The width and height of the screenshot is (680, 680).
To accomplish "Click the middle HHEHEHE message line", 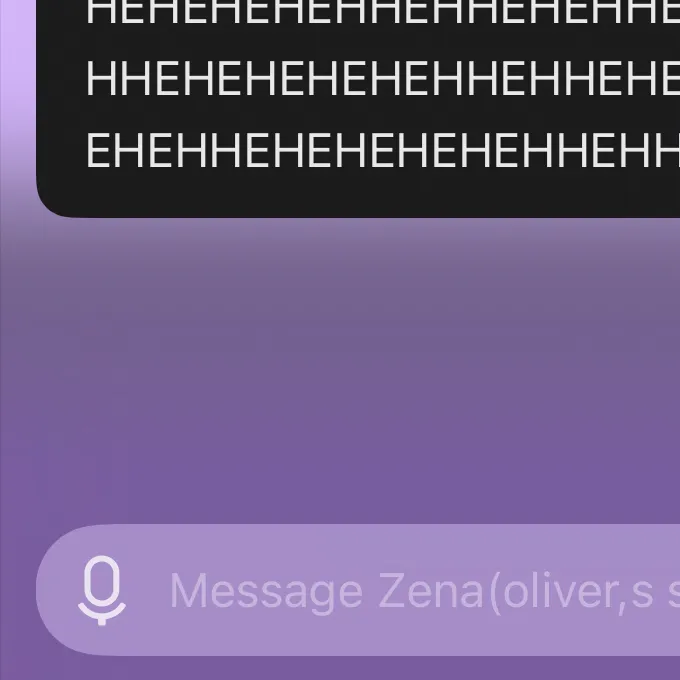I will (x=382, y=78).
